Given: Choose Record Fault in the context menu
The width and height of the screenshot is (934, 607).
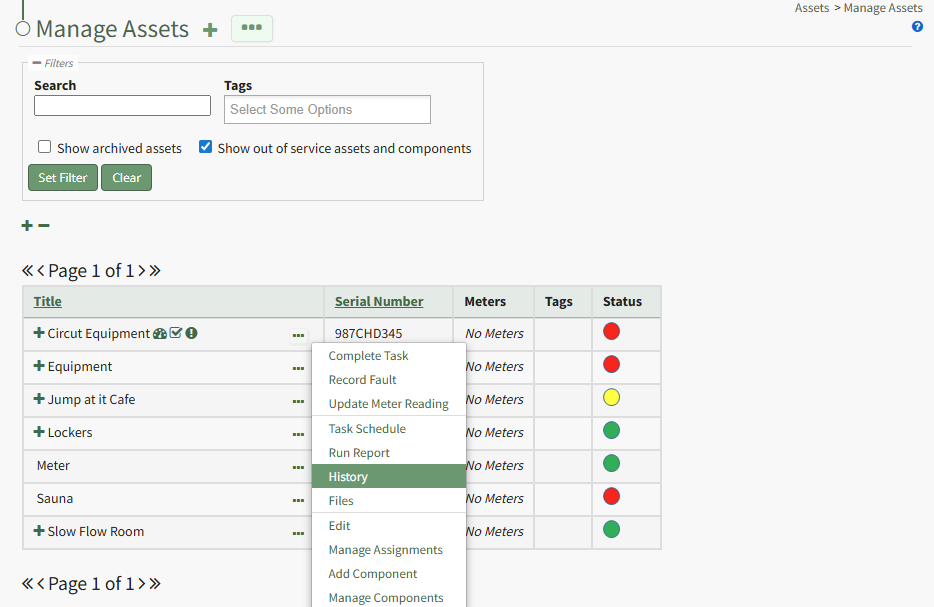Looking at the screenshot, I should click(x=362, y=380).
